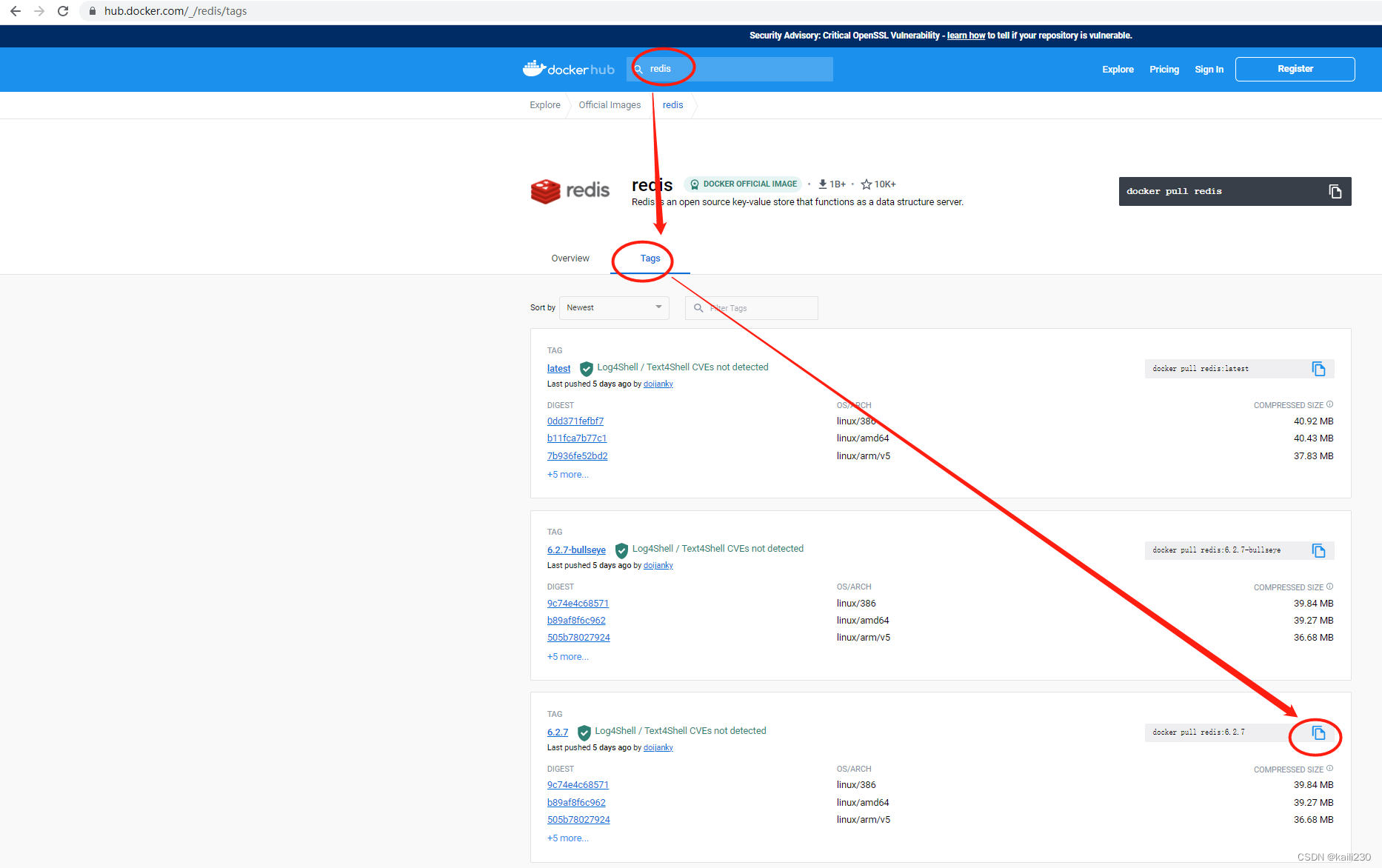Open digest 9c74e4c68571 under 6.2.7 tag
The height and width of the screenshot is (868, 1382).
[578, 785]
